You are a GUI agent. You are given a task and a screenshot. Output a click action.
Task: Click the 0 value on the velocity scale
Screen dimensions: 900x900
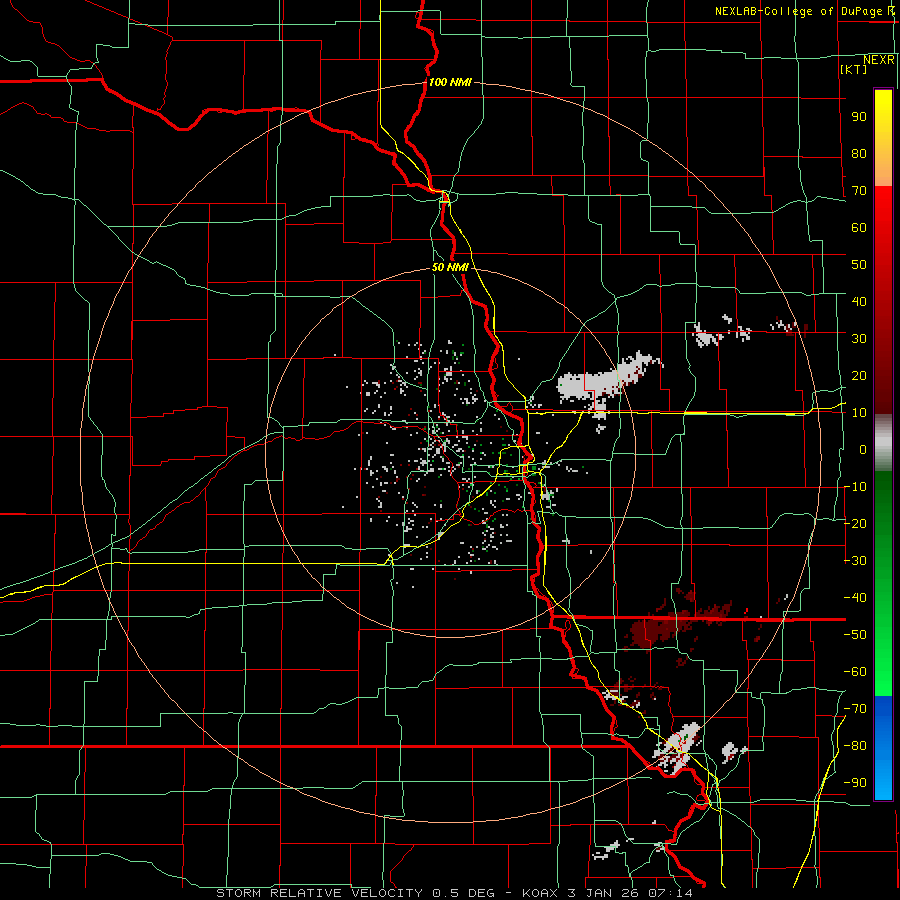(x=863, y=449)
